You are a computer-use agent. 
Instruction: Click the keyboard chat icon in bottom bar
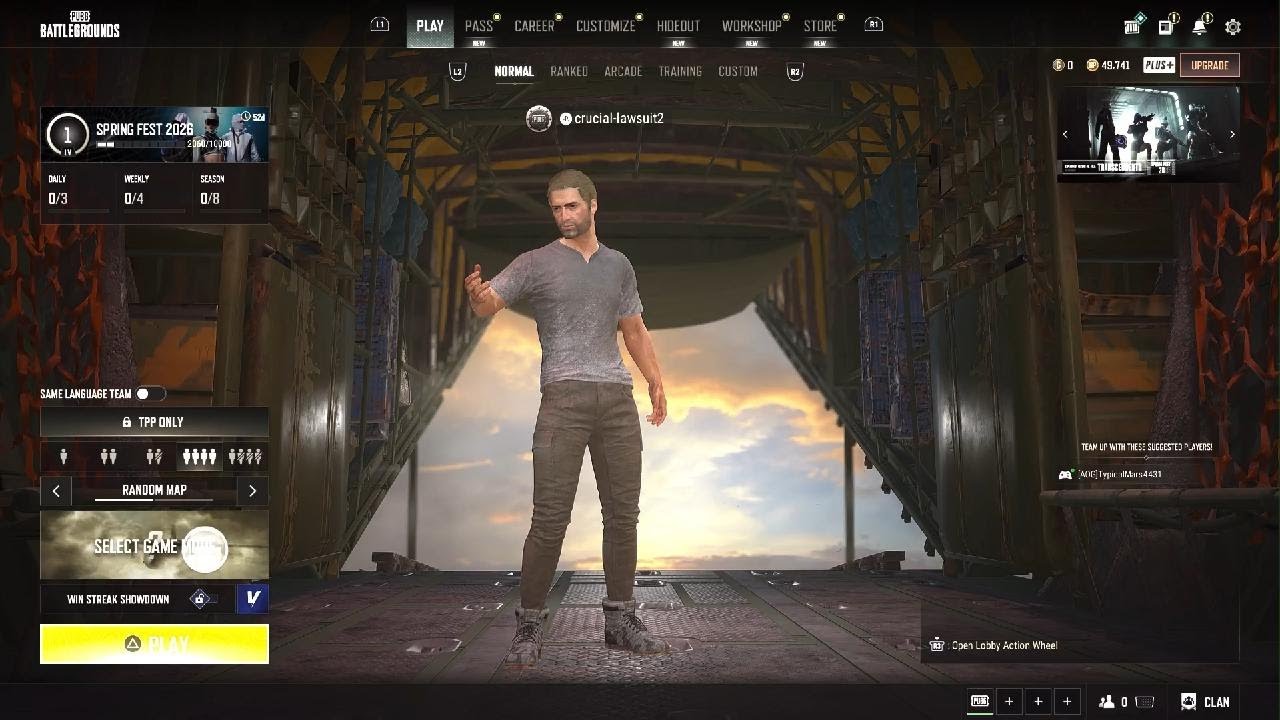1145,702
